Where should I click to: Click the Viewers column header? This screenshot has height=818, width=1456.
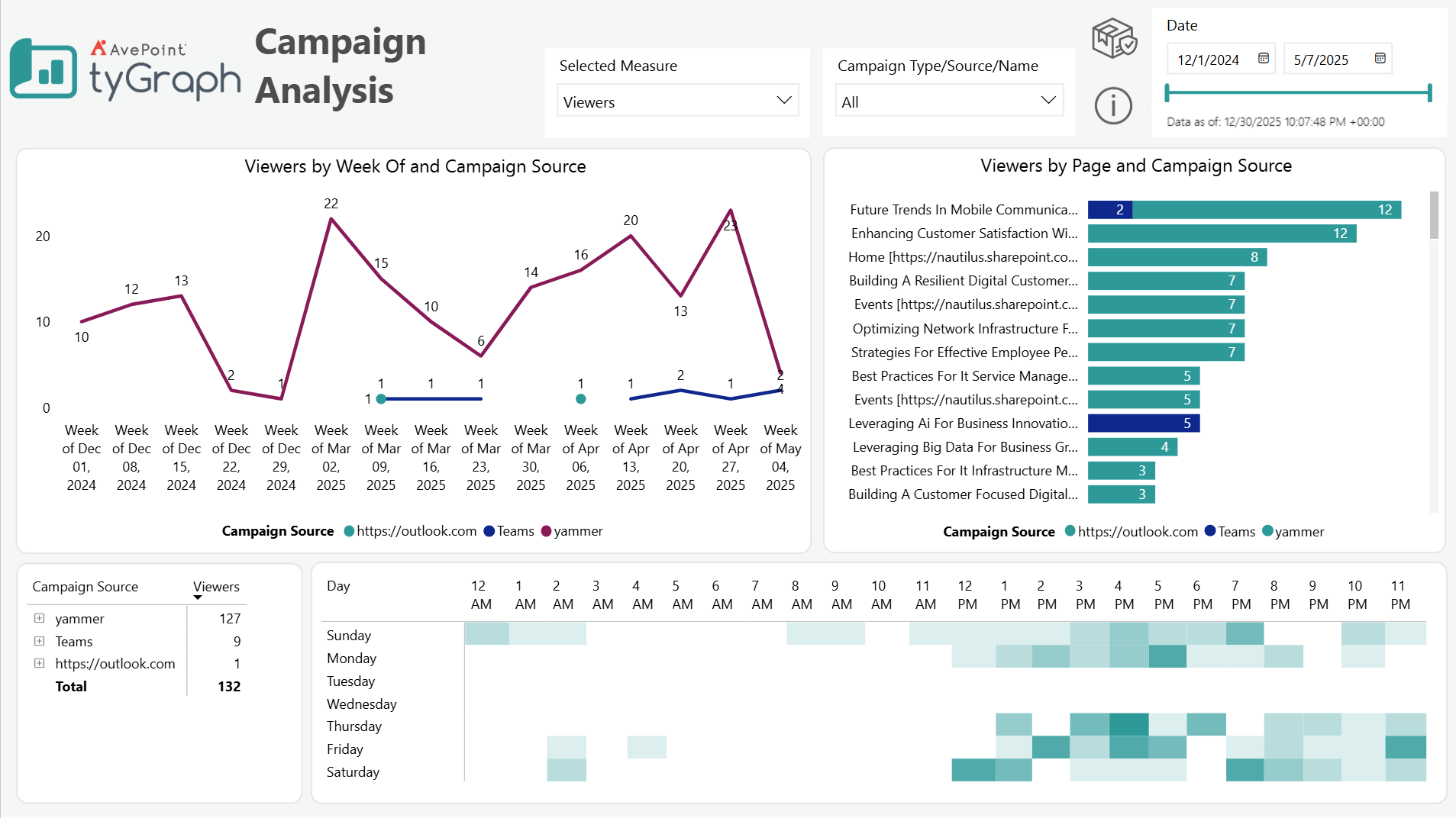(216, 586)
